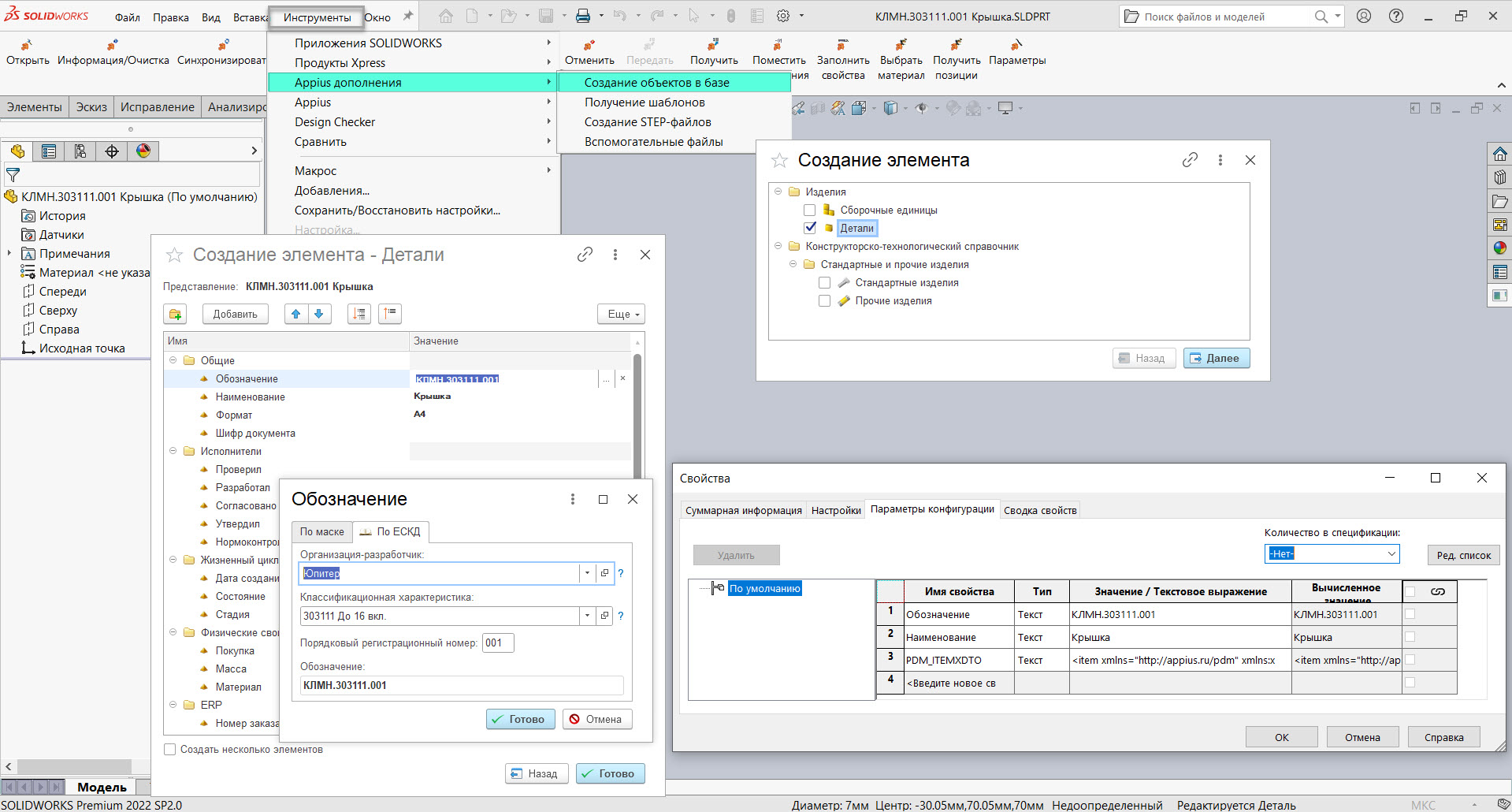Click the settings gear icon in title bar
Image resolution: width=1512 pixels, height=812 pixels.
[783, 16]
